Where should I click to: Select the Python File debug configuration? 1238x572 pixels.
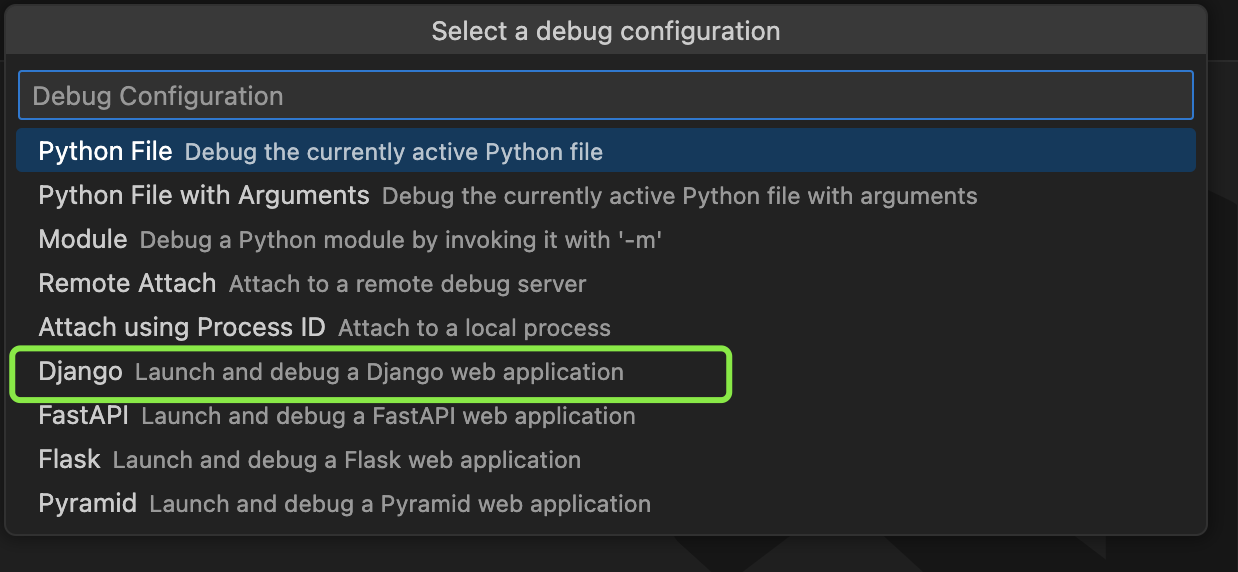tap(606, 151)
